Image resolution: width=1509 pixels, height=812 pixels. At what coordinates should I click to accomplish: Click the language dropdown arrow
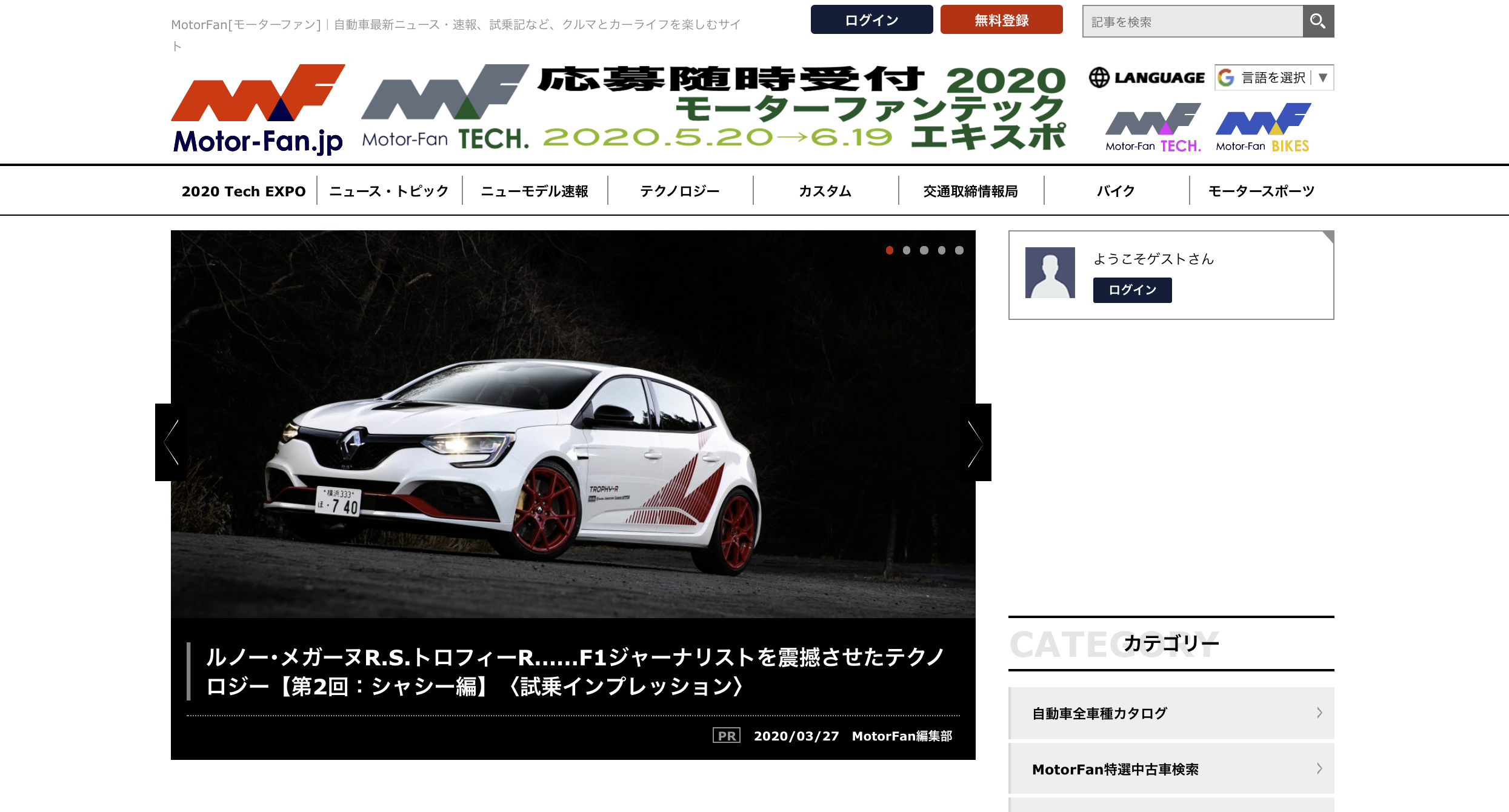coord(1323,78)
